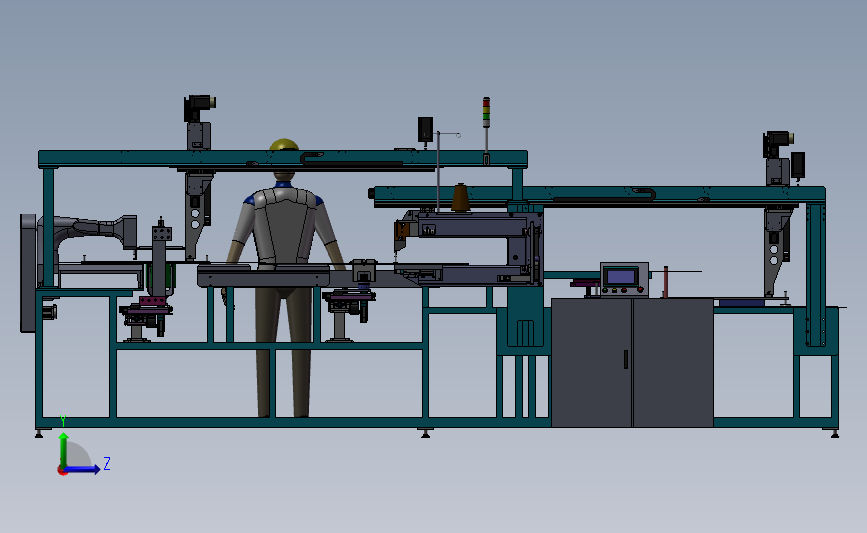Select the mannequin's gray torso

[283, 226]
